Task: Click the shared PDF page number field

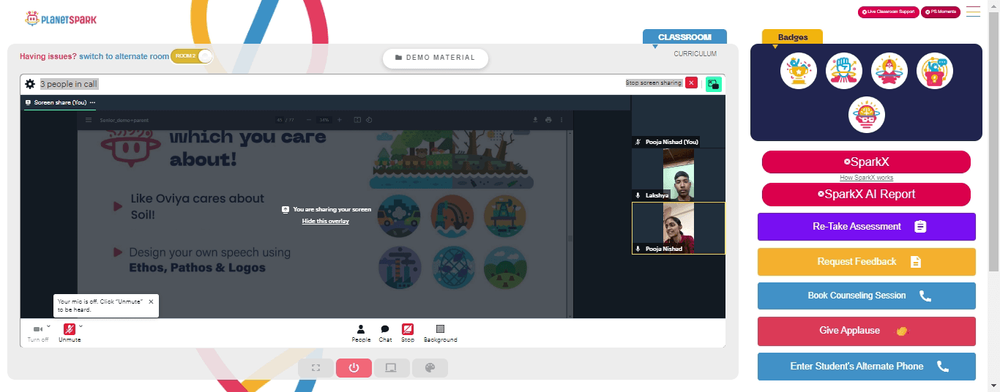Action: (x=279, y=119)
